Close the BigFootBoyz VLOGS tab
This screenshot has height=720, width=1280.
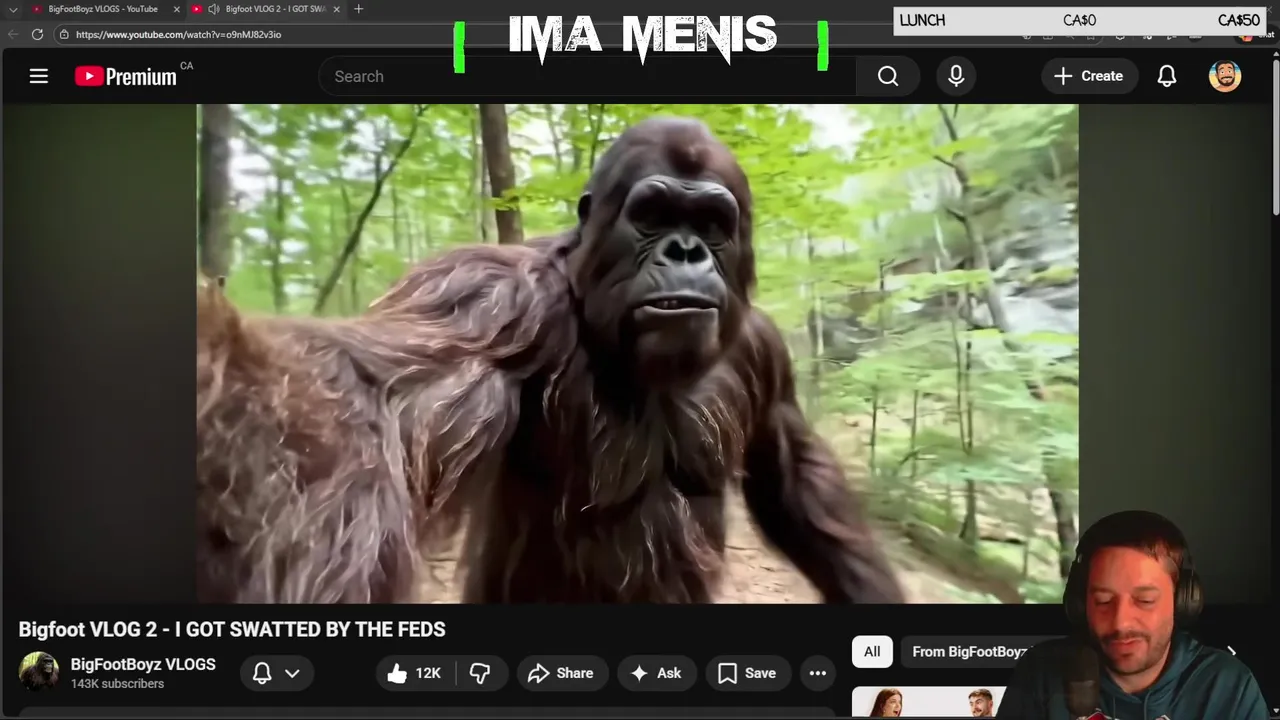(x=177, y=9)
